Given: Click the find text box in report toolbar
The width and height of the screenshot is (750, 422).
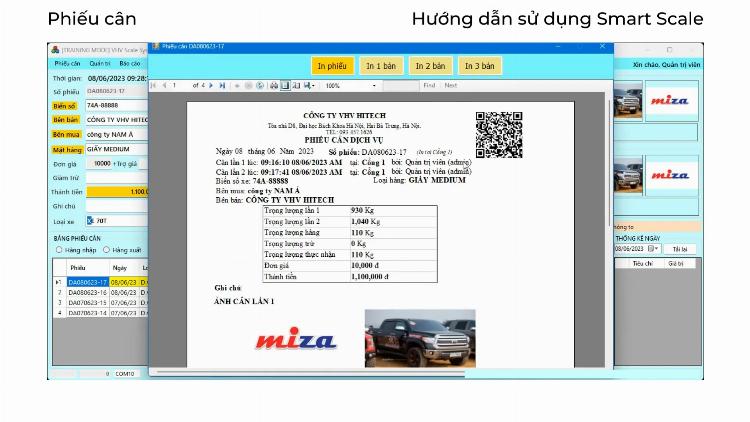Looking at the screenshot, I should pyautogui.click(x=401, y=86).
